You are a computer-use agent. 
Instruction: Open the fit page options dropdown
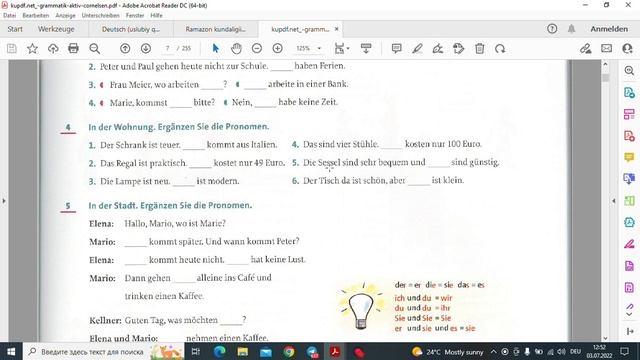(x=342, y=49)
